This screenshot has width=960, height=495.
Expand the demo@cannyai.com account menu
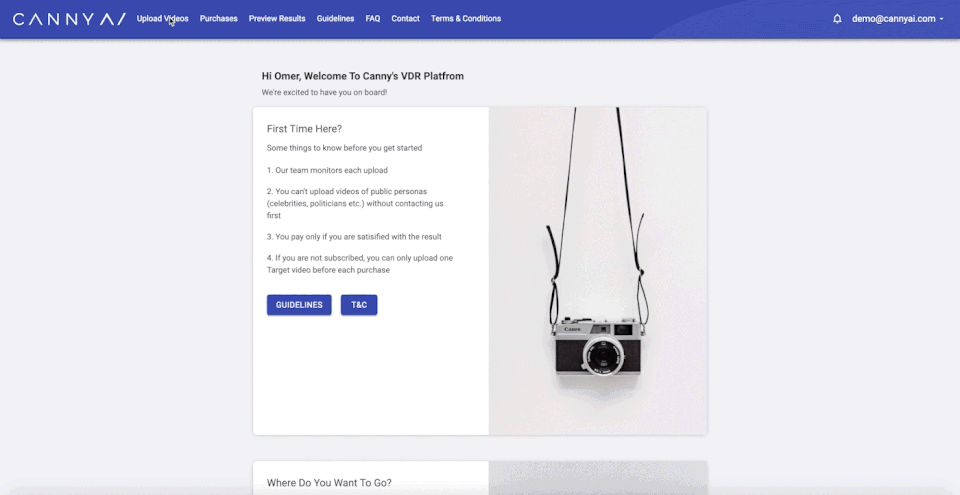point(897,19)
